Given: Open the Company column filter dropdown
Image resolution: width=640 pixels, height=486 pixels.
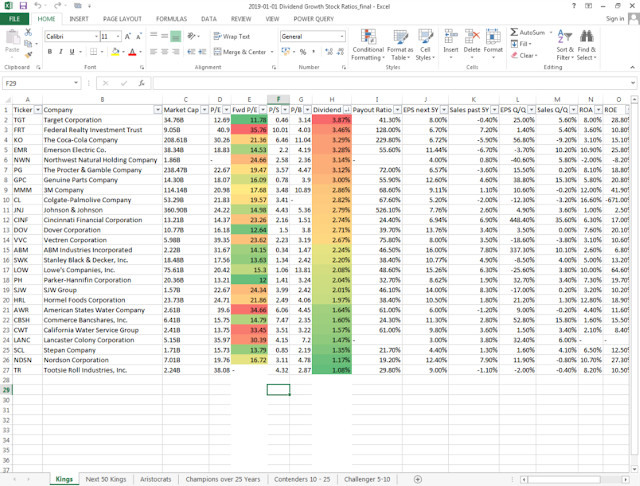Looking at the screenshot, I should [158, 110].
